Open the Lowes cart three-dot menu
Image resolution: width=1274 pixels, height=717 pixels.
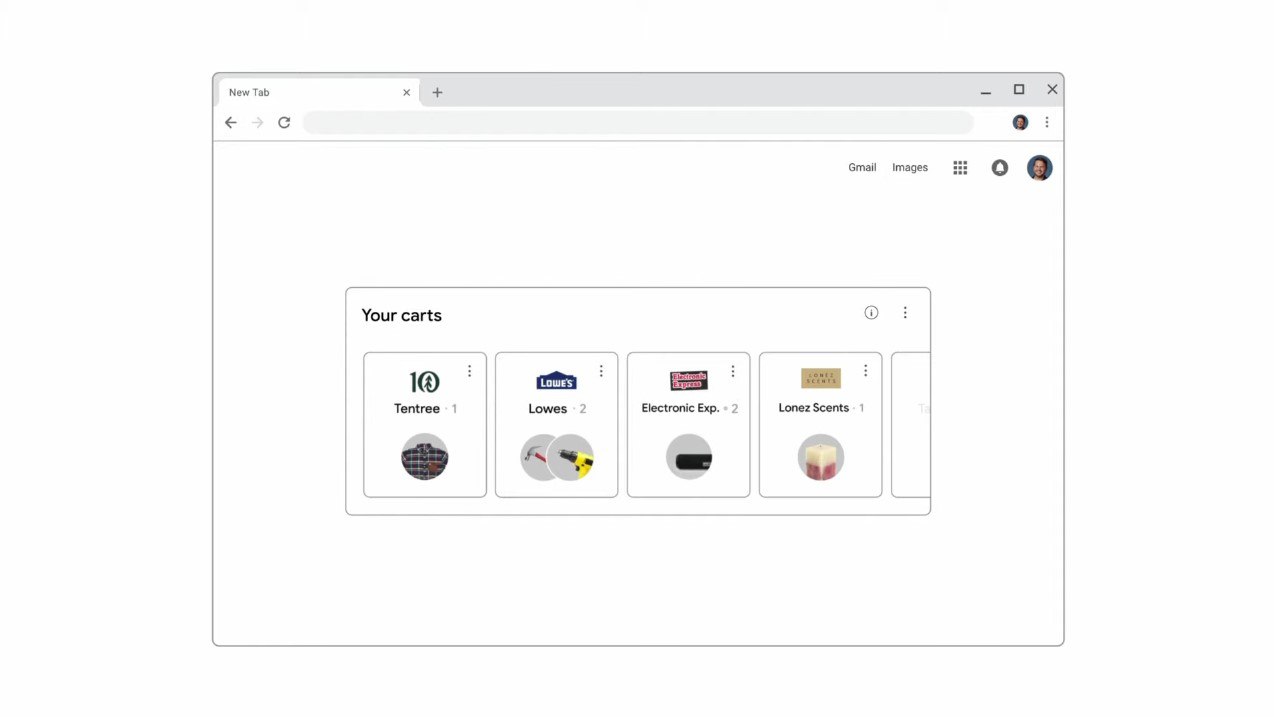tap(601, 371)
